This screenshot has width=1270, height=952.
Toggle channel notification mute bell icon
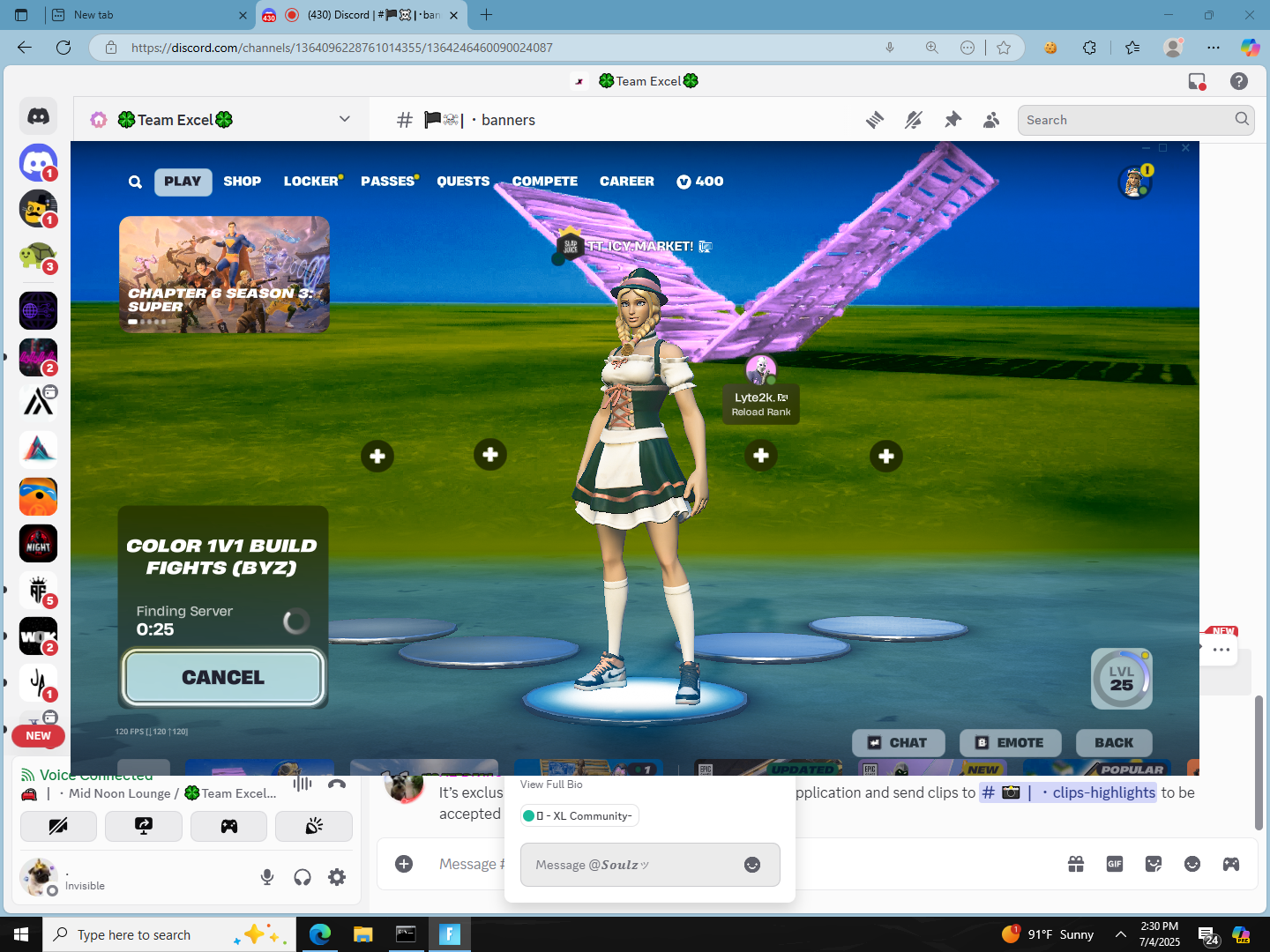pyautogui.click(x=914, y=120)
